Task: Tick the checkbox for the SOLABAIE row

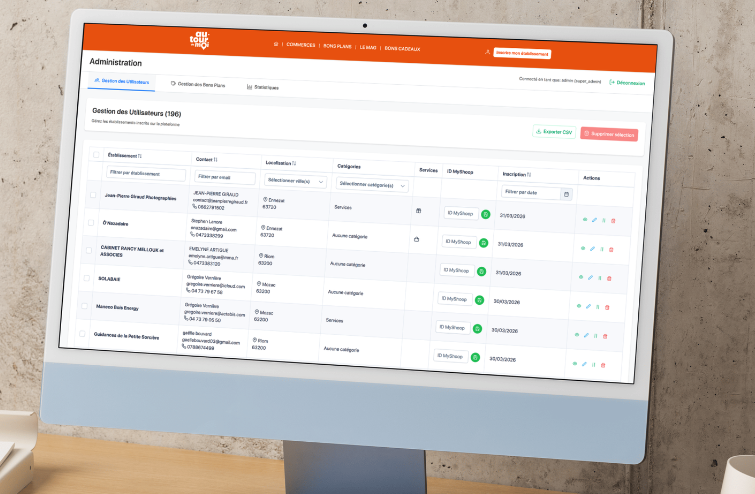Action: pyautogui.click(x=86, y=277)
